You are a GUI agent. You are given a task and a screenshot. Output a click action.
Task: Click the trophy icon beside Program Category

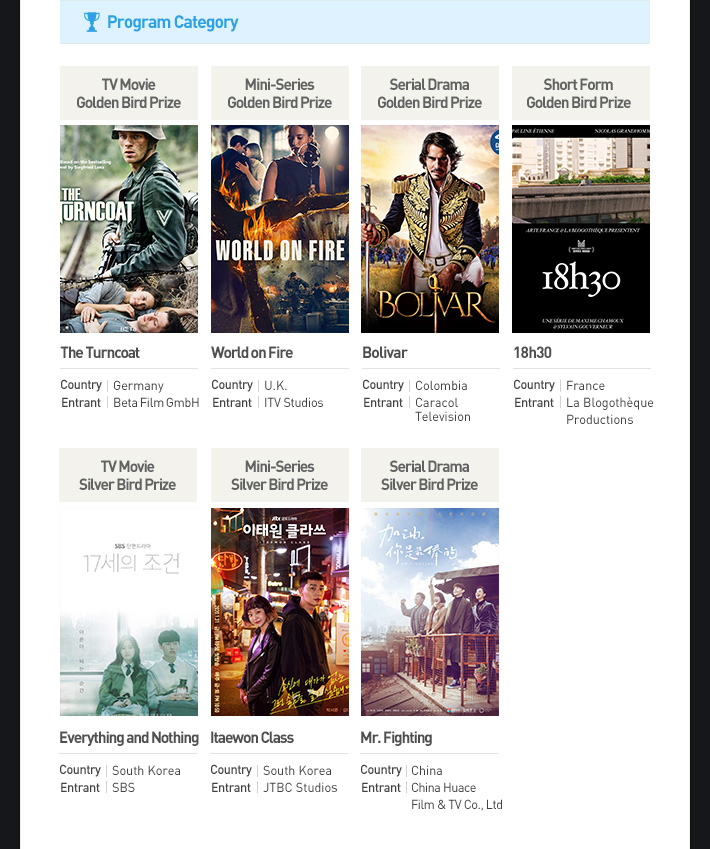[92, 22]
